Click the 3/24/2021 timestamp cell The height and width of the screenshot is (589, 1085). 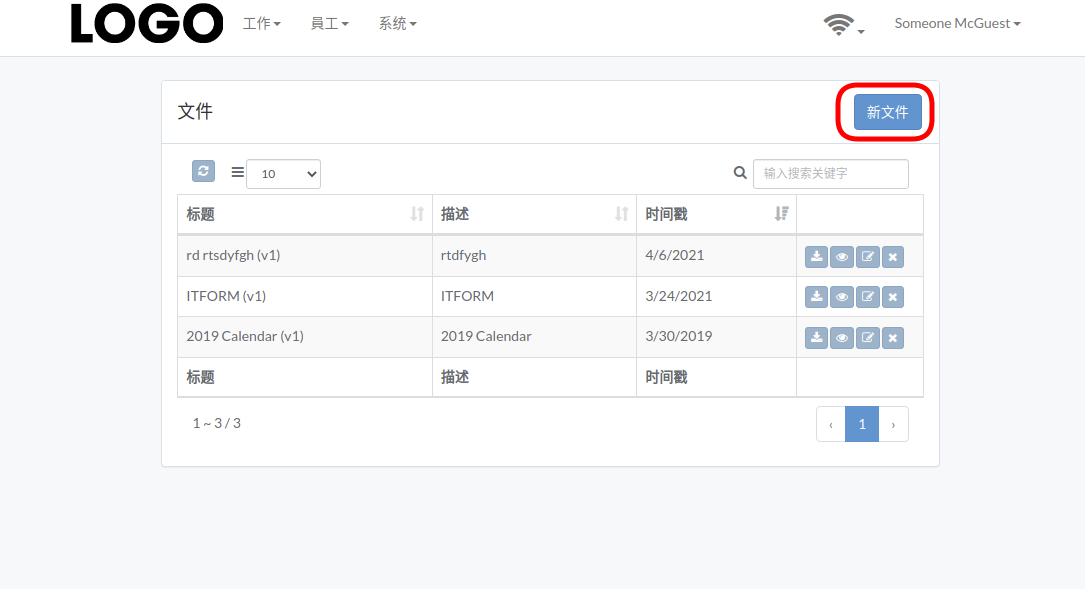(716, 296)
